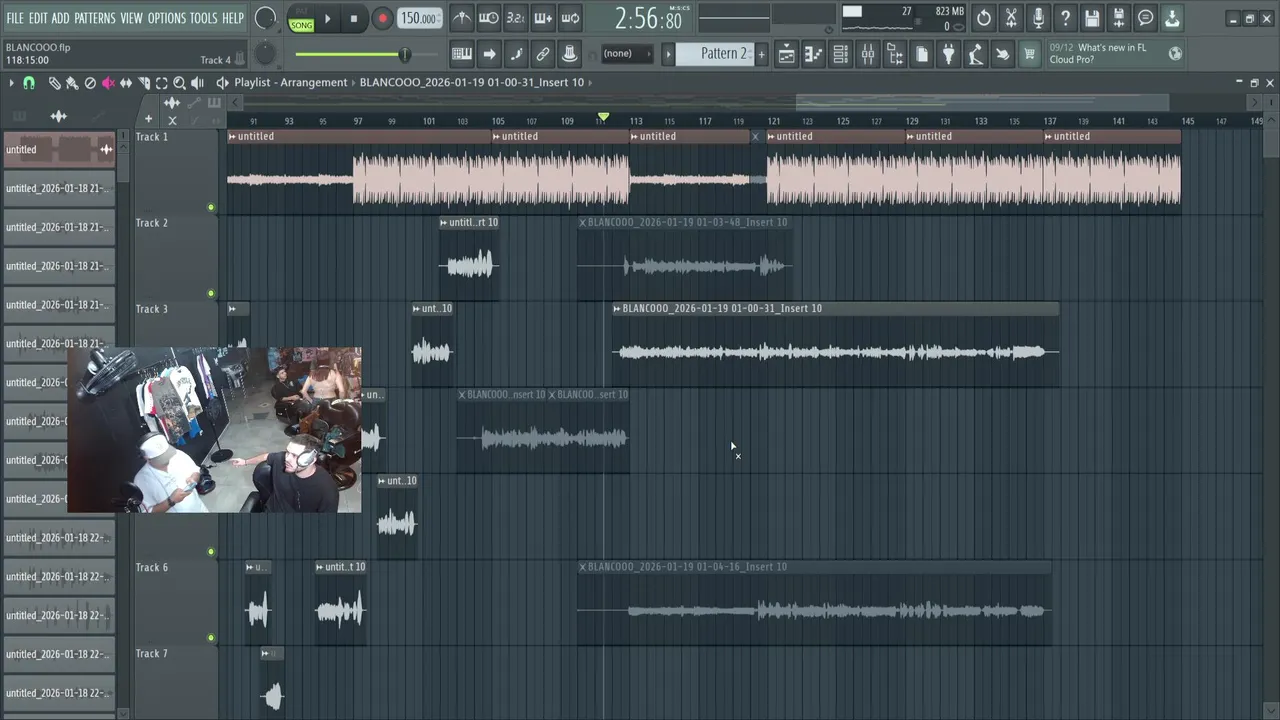Open the Channel rack icon
This screenshot has width=1280, height=720.
[841, 54]
